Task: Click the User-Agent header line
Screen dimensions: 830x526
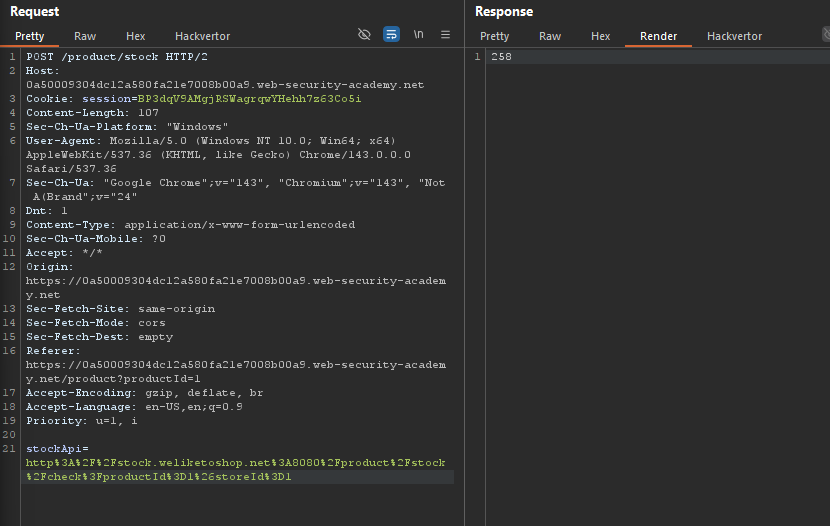Action: pyautogui.click(x=211, y=141)
